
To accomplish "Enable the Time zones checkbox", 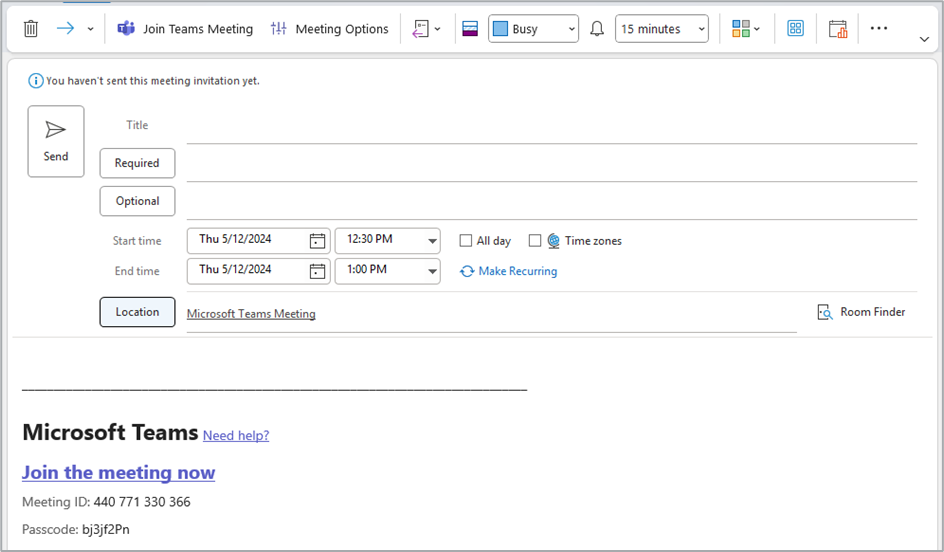I will (x=535, y=241).
